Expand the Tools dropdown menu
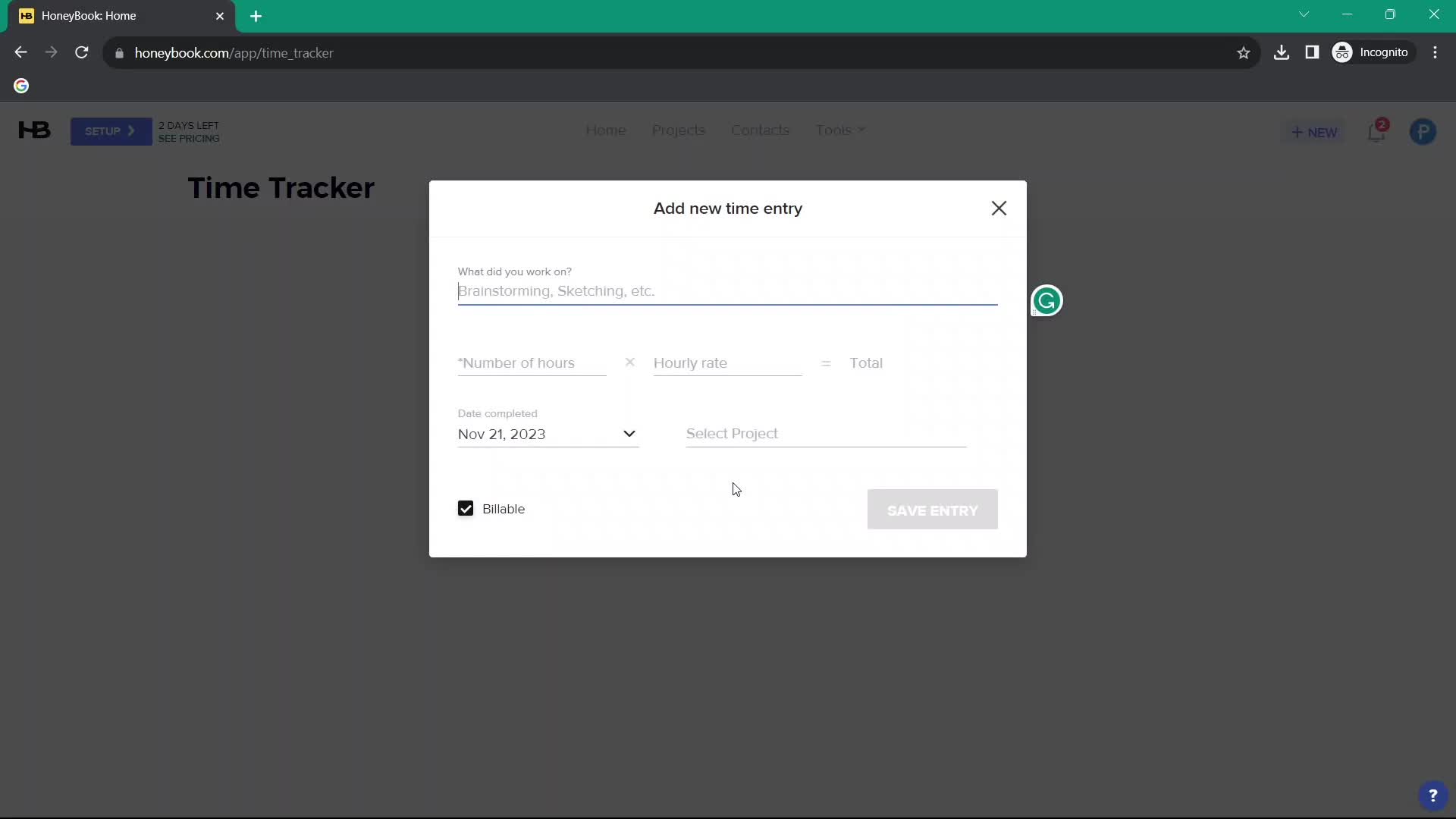 click(x=840, y=130)
